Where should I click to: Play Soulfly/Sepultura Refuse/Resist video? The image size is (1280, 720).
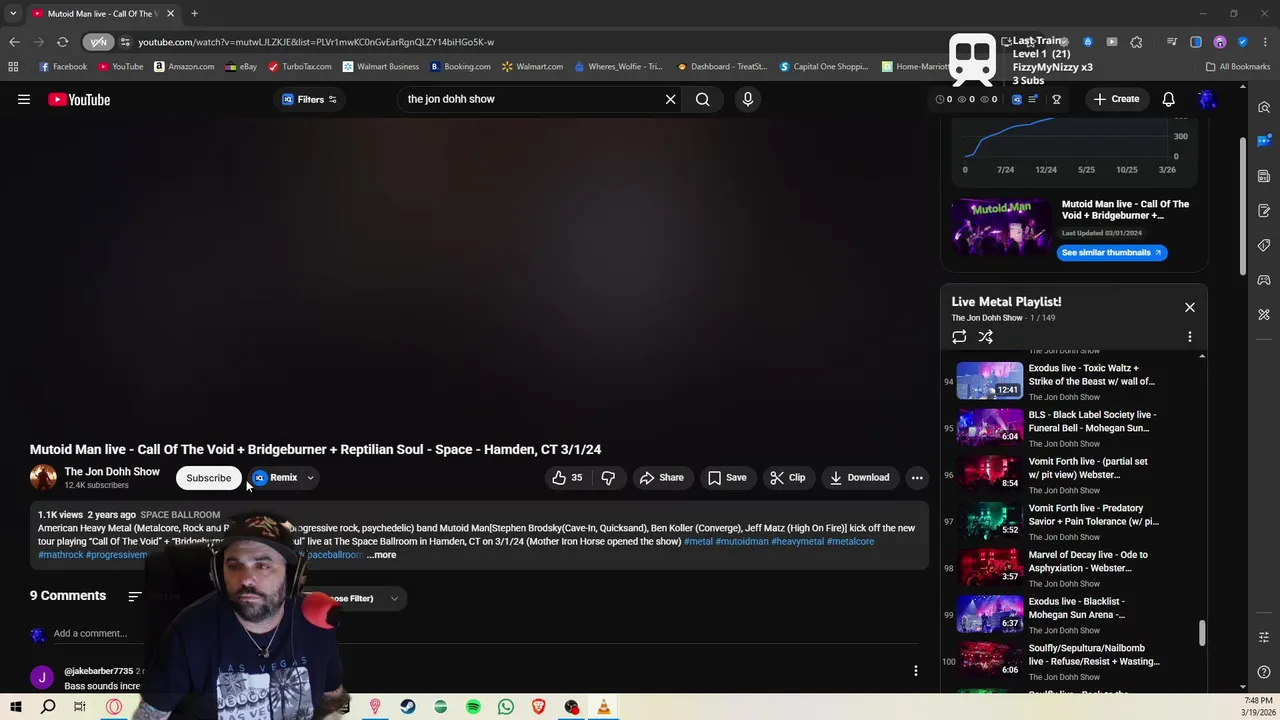click(1068, 661)
